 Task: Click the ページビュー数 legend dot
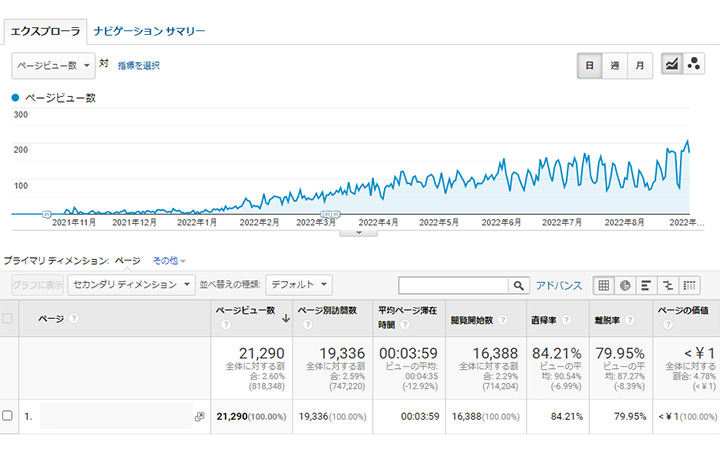click(16, 98)
